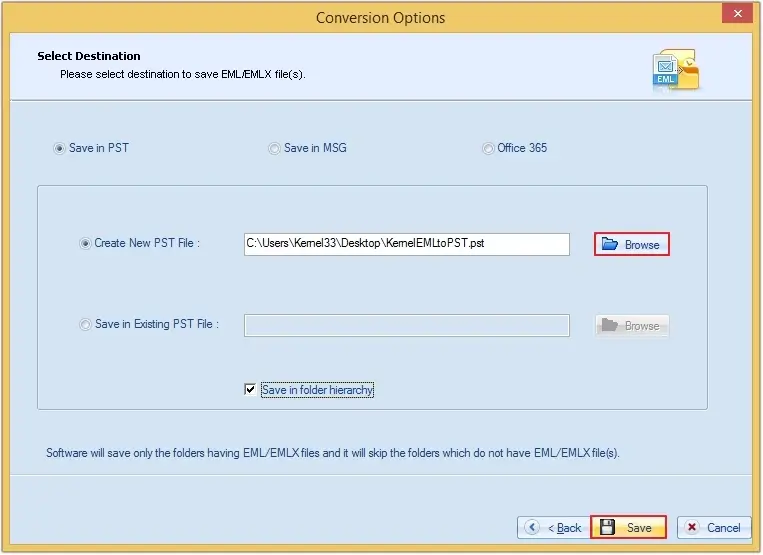Click the Select Destination heading
This screenshot has width=763, height=555.
pyautogui.click(x=89, y=56)
